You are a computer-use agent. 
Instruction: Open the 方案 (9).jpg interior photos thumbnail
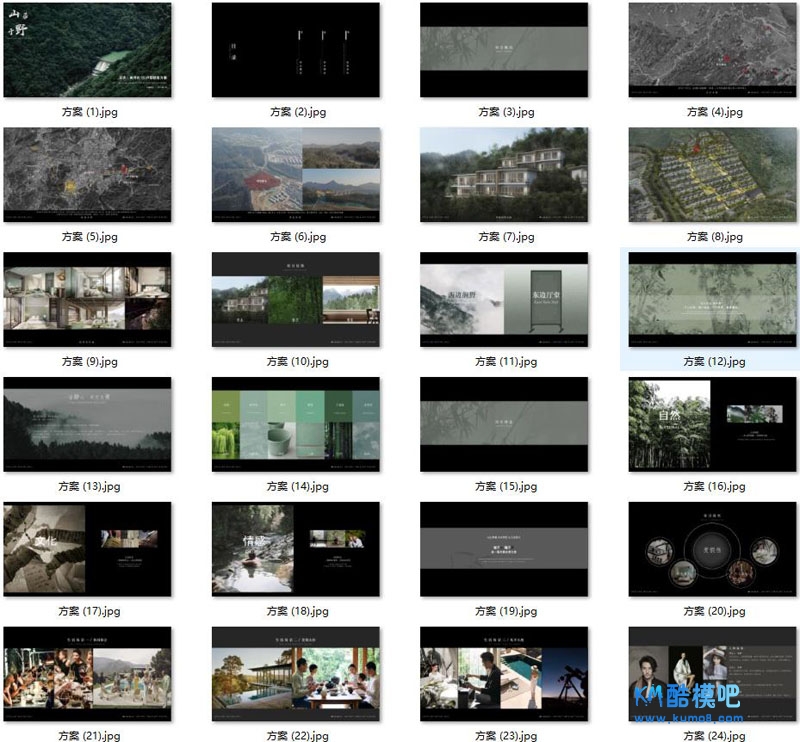click(x=87, y=300)
